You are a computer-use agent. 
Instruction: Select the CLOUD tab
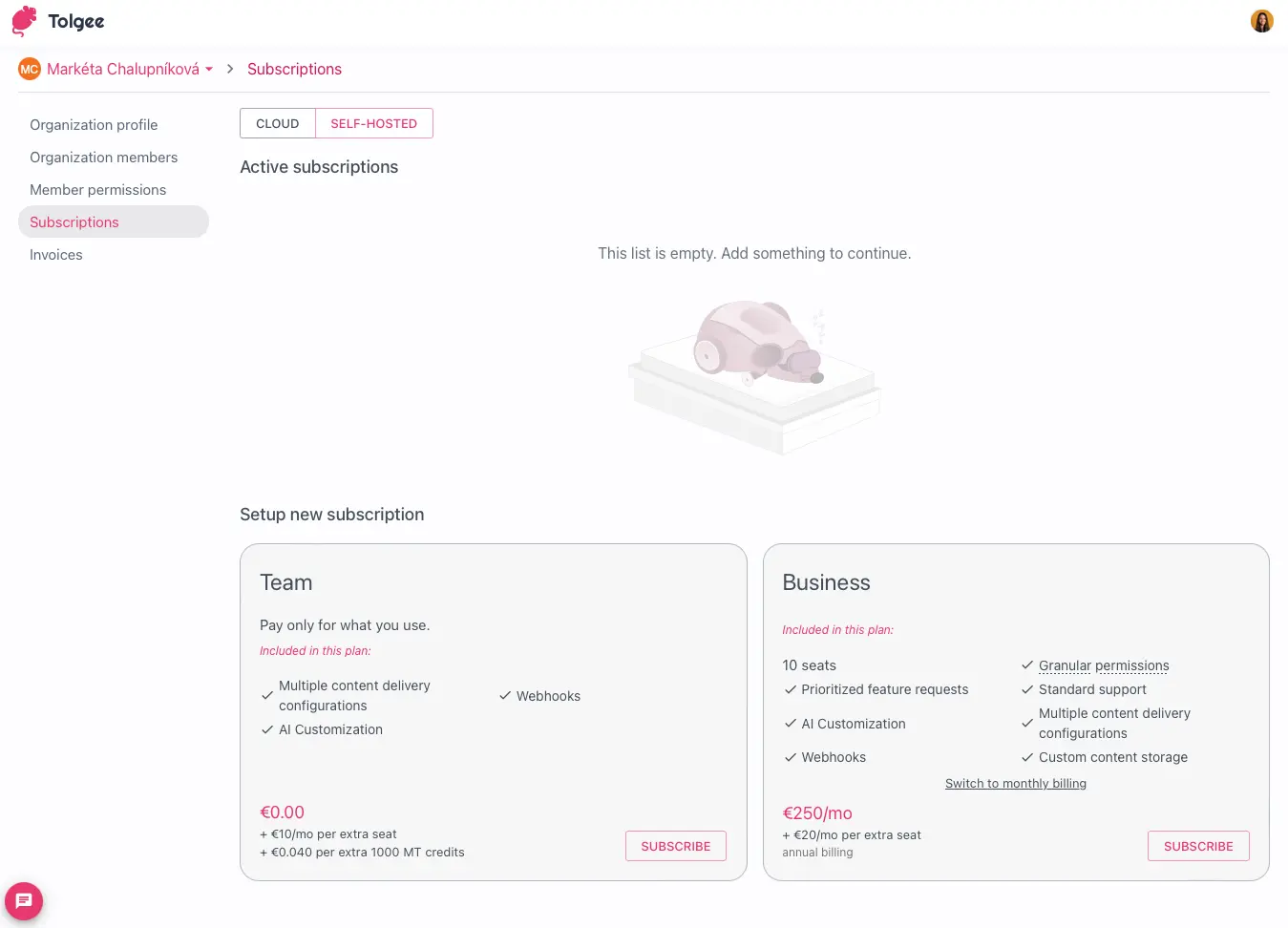pos(277,123)
